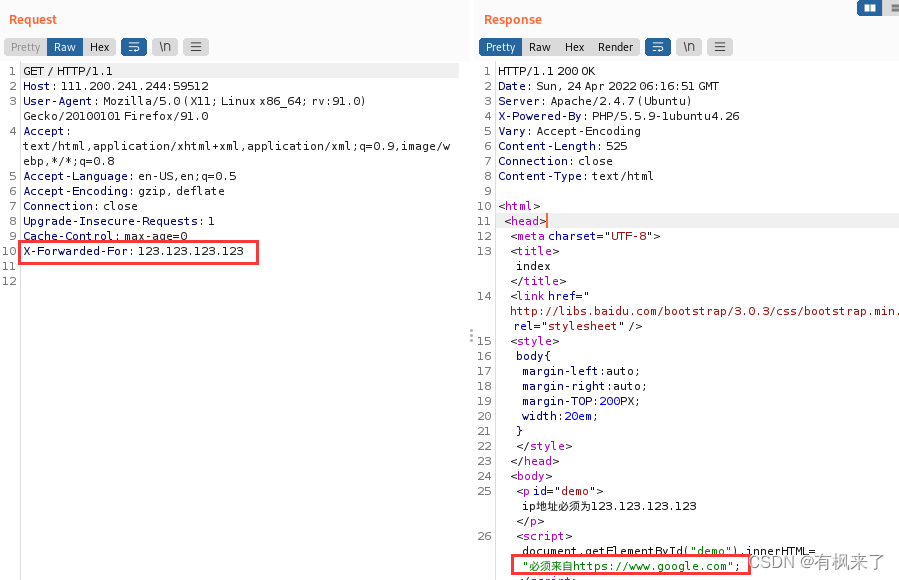Click Server: Apache/2.4.7 header
The image size is (899, 580).
(x=595, y=101)
